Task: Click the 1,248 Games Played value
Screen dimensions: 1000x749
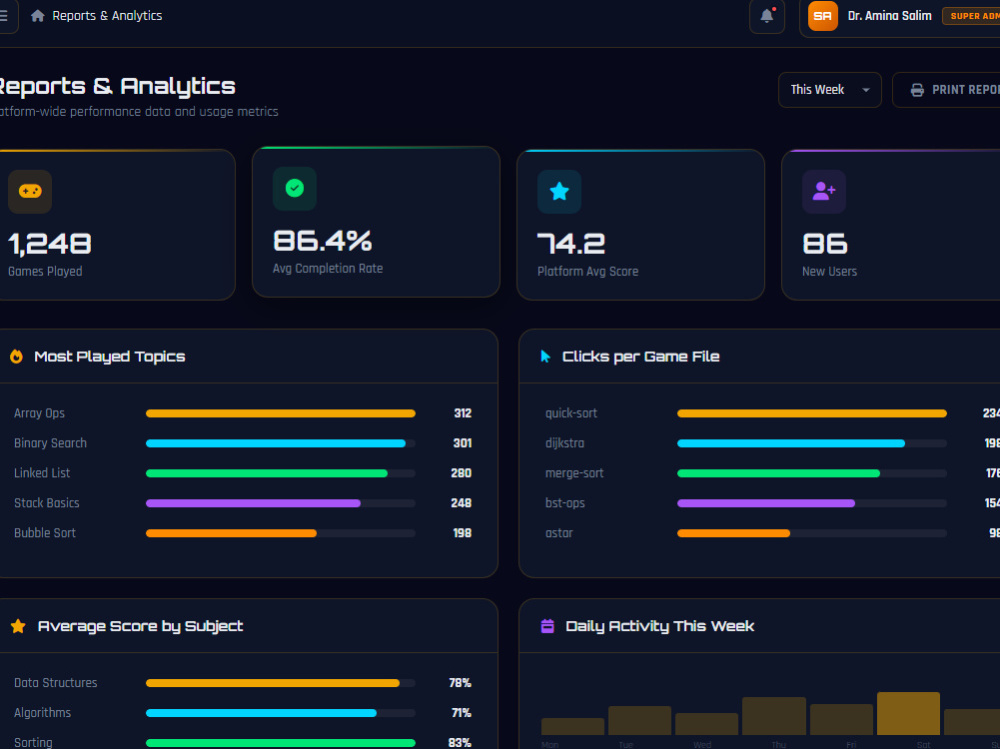Action: (x=50, y=244)
